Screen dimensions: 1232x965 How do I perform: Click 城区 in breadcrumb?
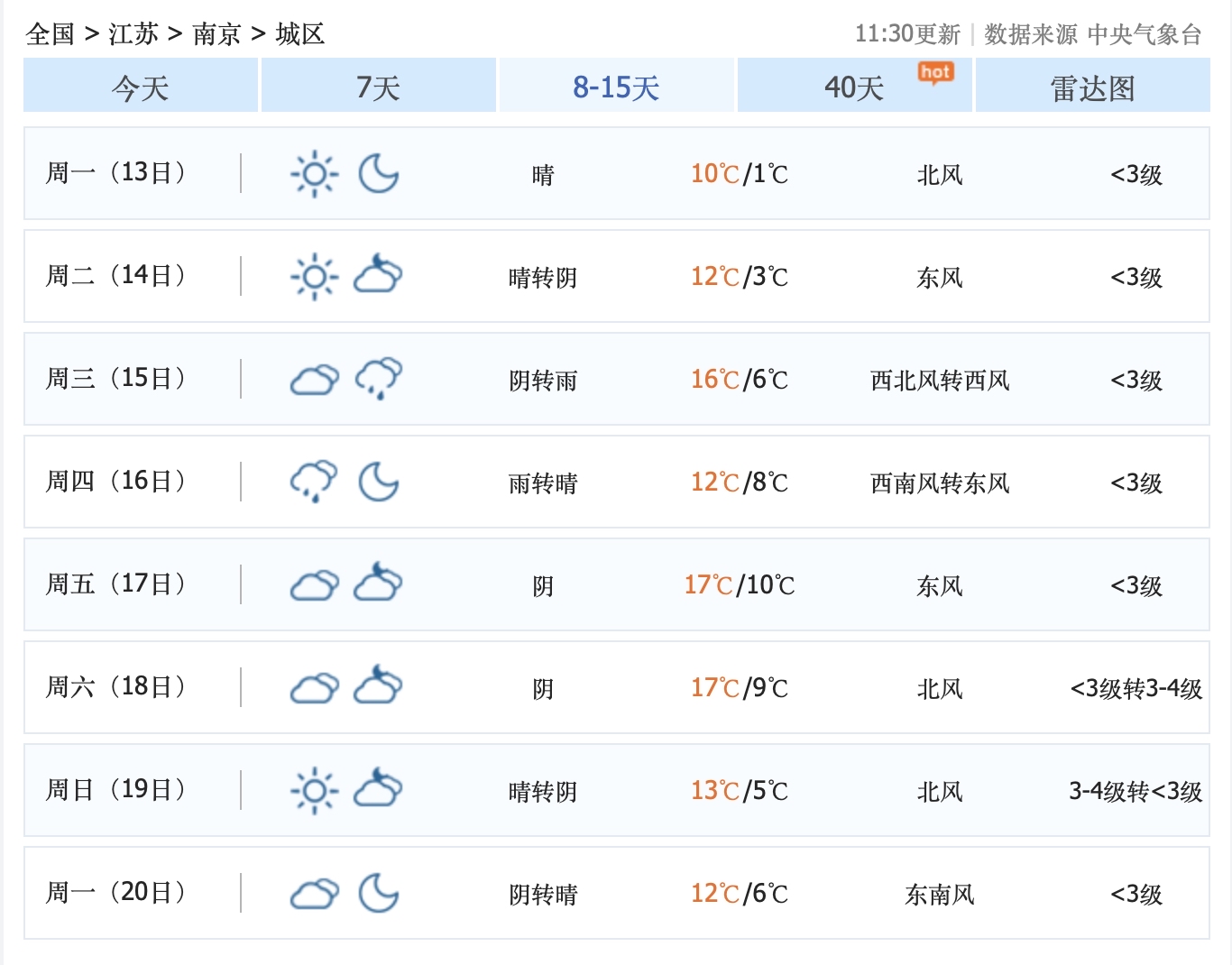pos(300,34)
